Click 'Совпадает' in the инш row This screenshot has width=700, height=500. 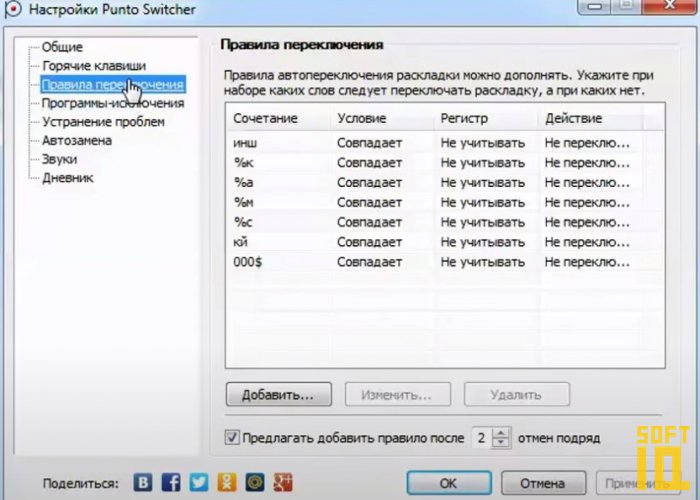[370, 143]
